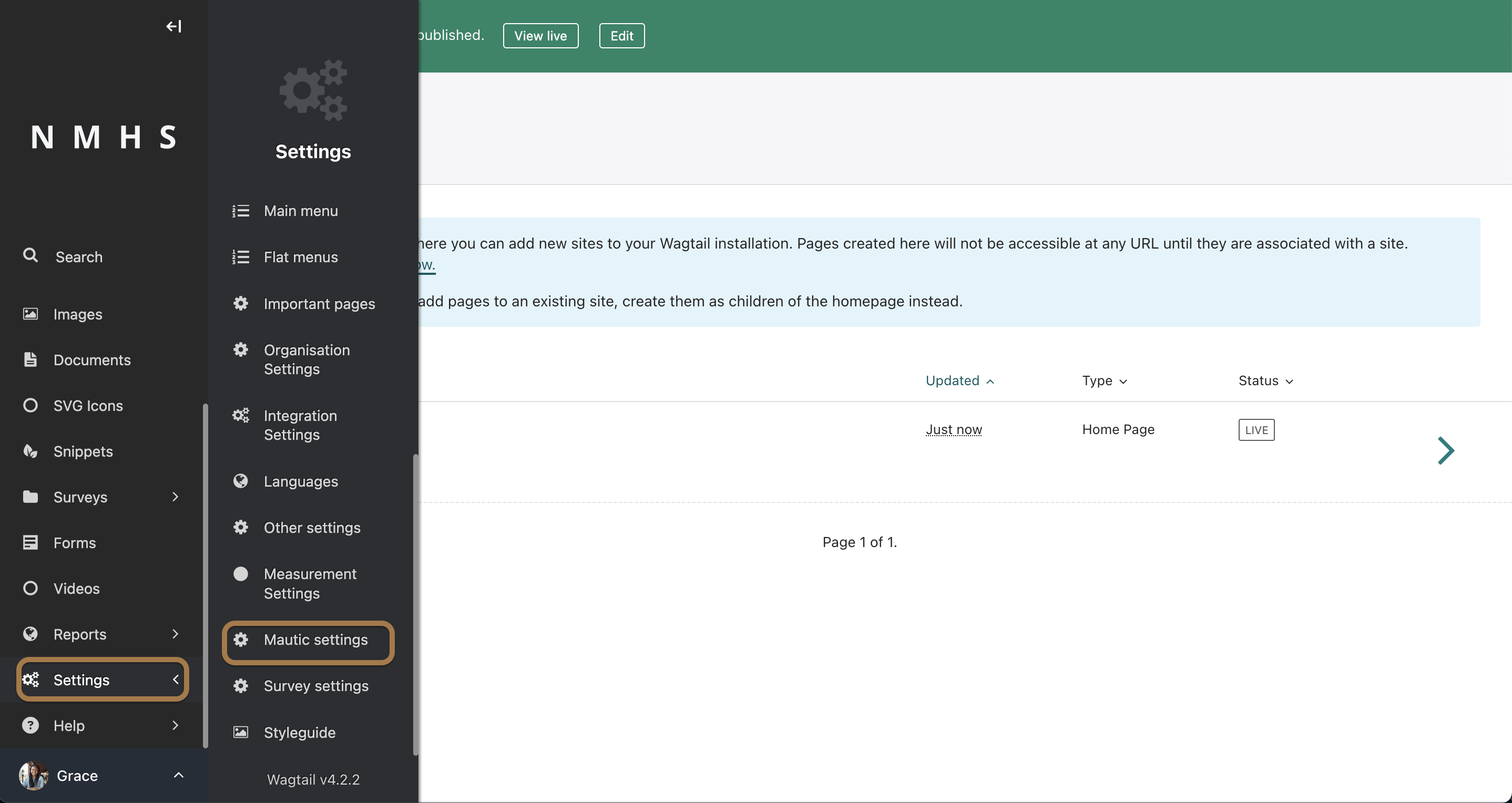
Task: Click the Documents icon in sidebar
Action: [31, 359]
